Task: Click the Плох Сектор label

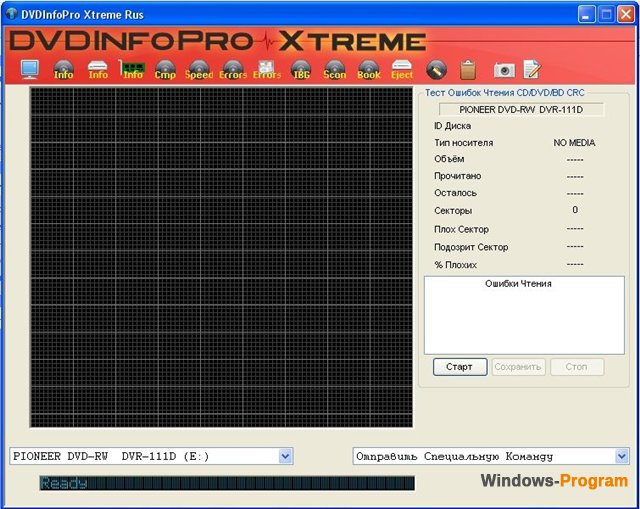Action: click(x=461, y=229)
